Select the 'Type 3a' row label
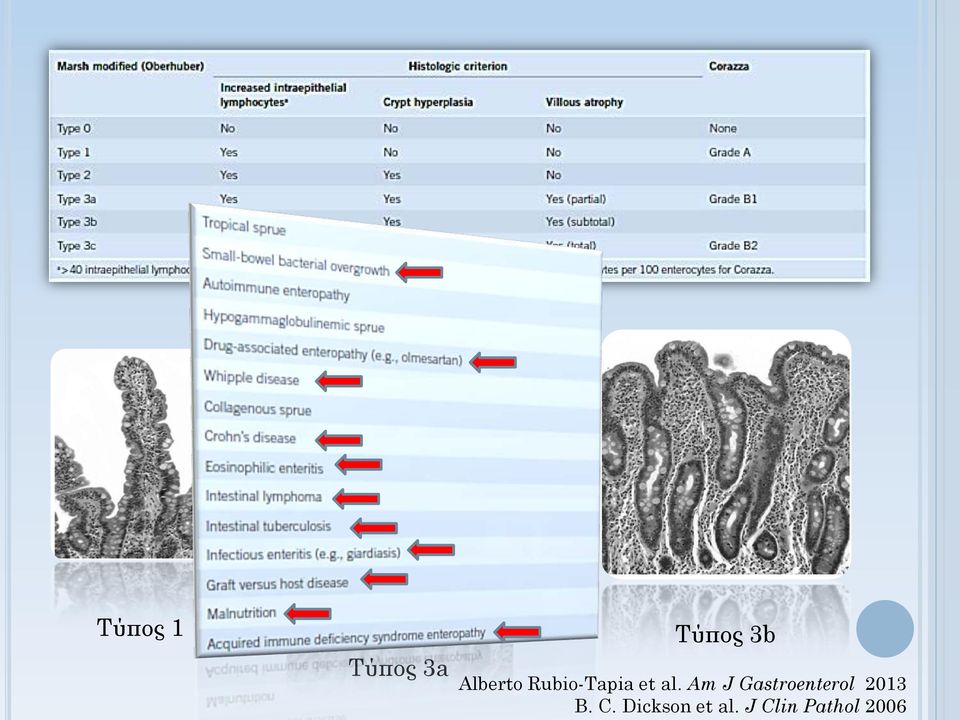 pyautogui.click(x=77, y=199)
